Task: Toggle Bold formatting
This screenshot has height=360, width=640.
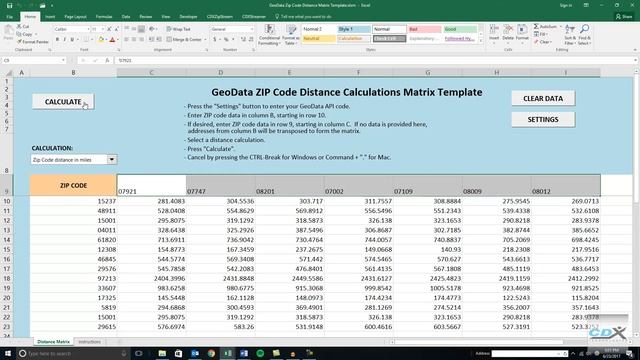Action: pyautogui.click(x=57, y=40)
